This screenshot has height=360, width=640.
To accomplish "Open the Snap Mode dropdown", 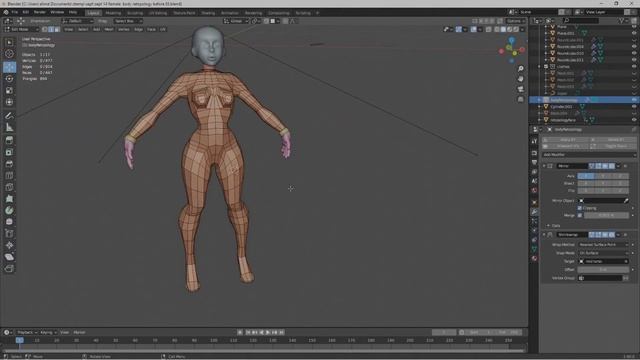I will (x=603, y=253).
